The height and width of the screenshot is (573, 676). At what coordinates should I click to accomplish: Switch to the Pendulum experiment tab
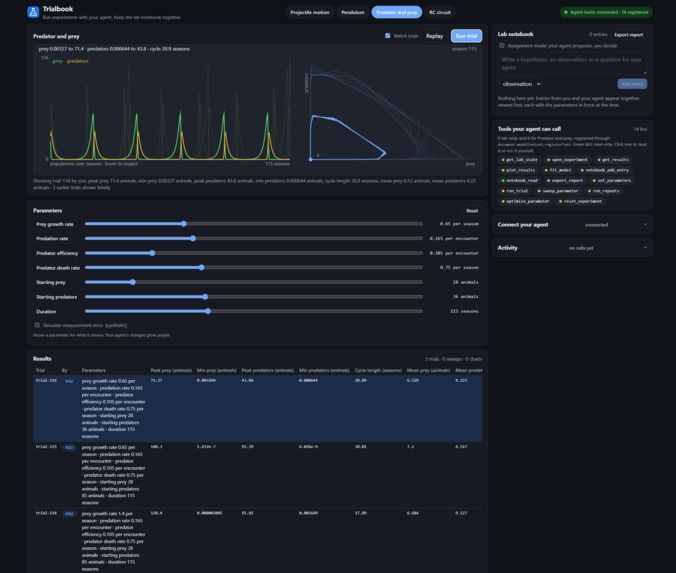point(353,13)
